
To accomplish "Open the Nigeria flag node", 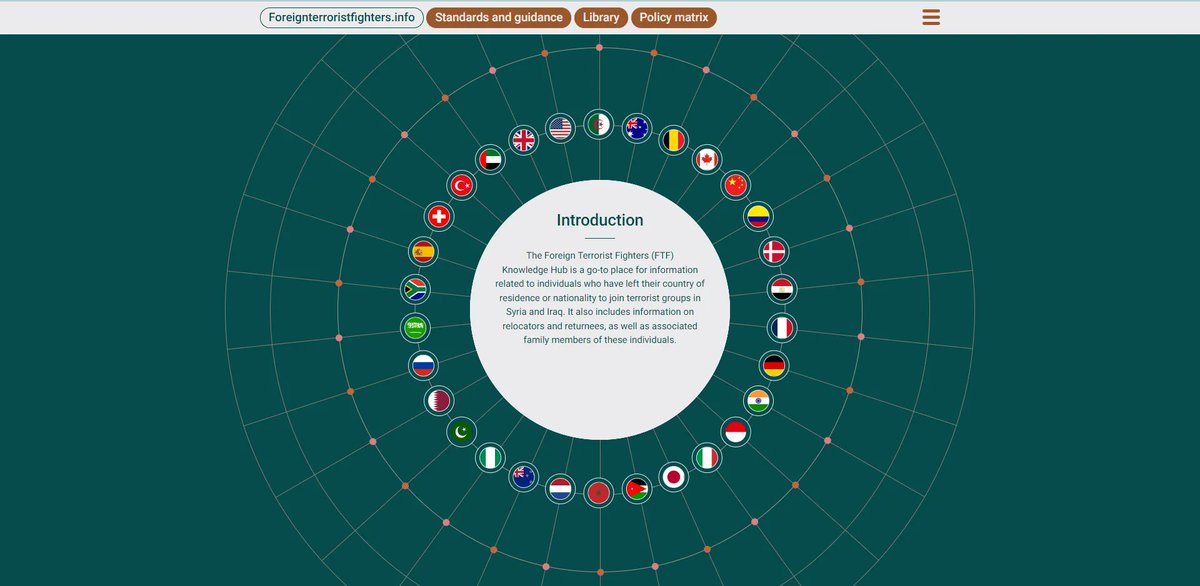I will 490,458.
